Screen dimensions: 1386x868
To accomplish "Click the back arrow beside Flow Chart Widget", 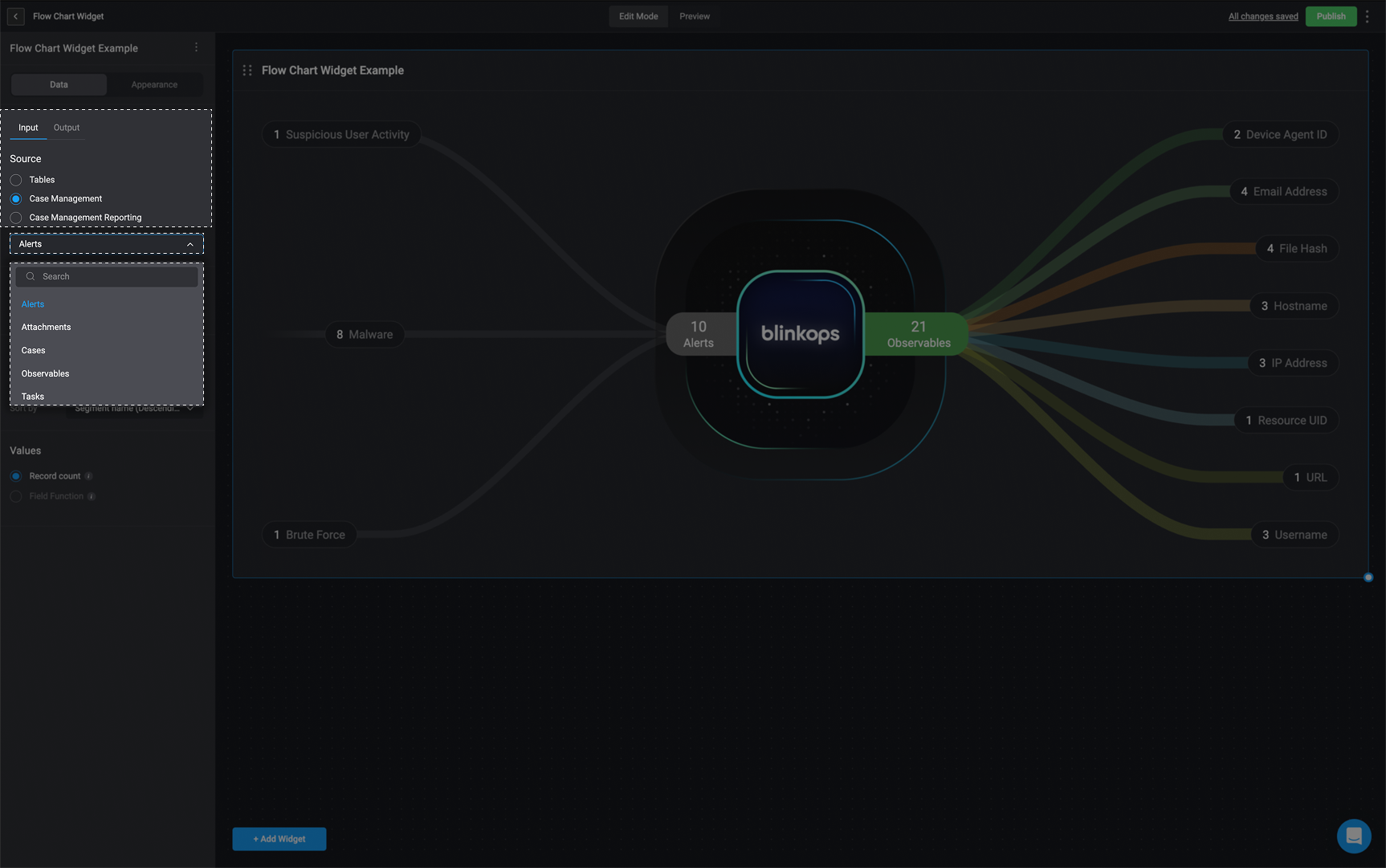I will click(16, 16).
